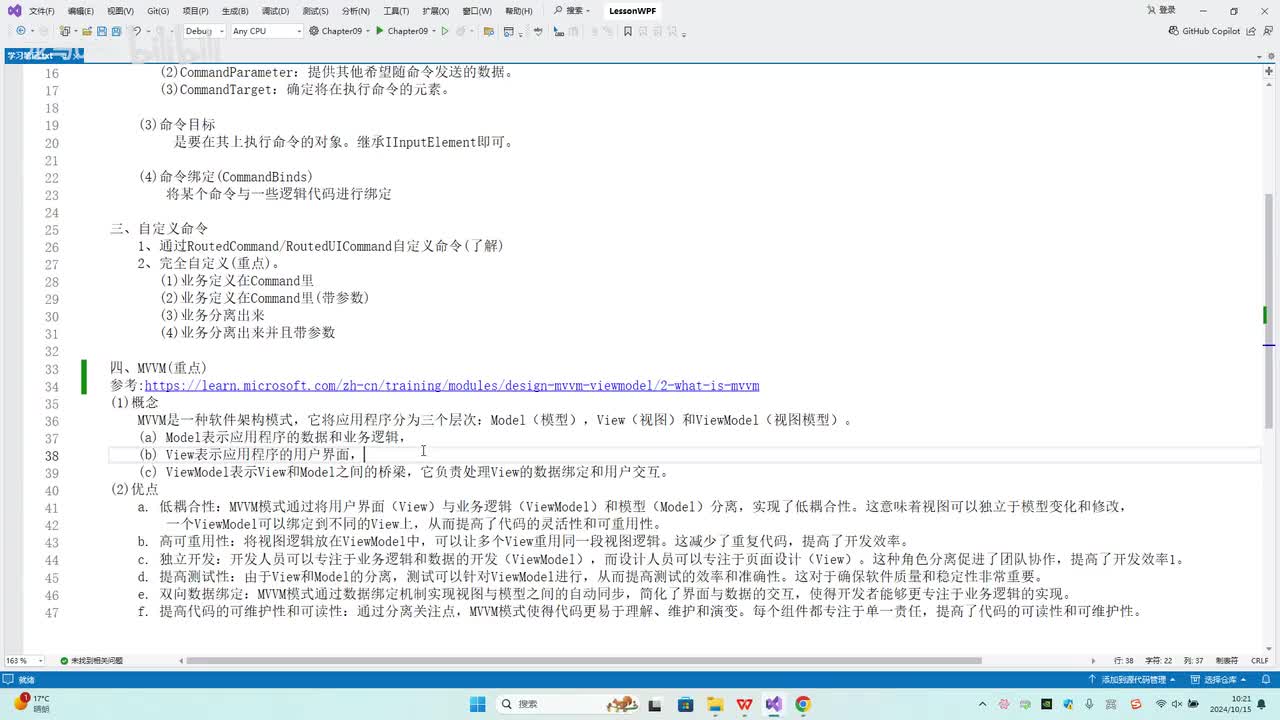The width and height of the screenshot is (1280, 720).
Task: Open the learn.microsoft.com MVVM hyperlink
Action: click(452, 385)
